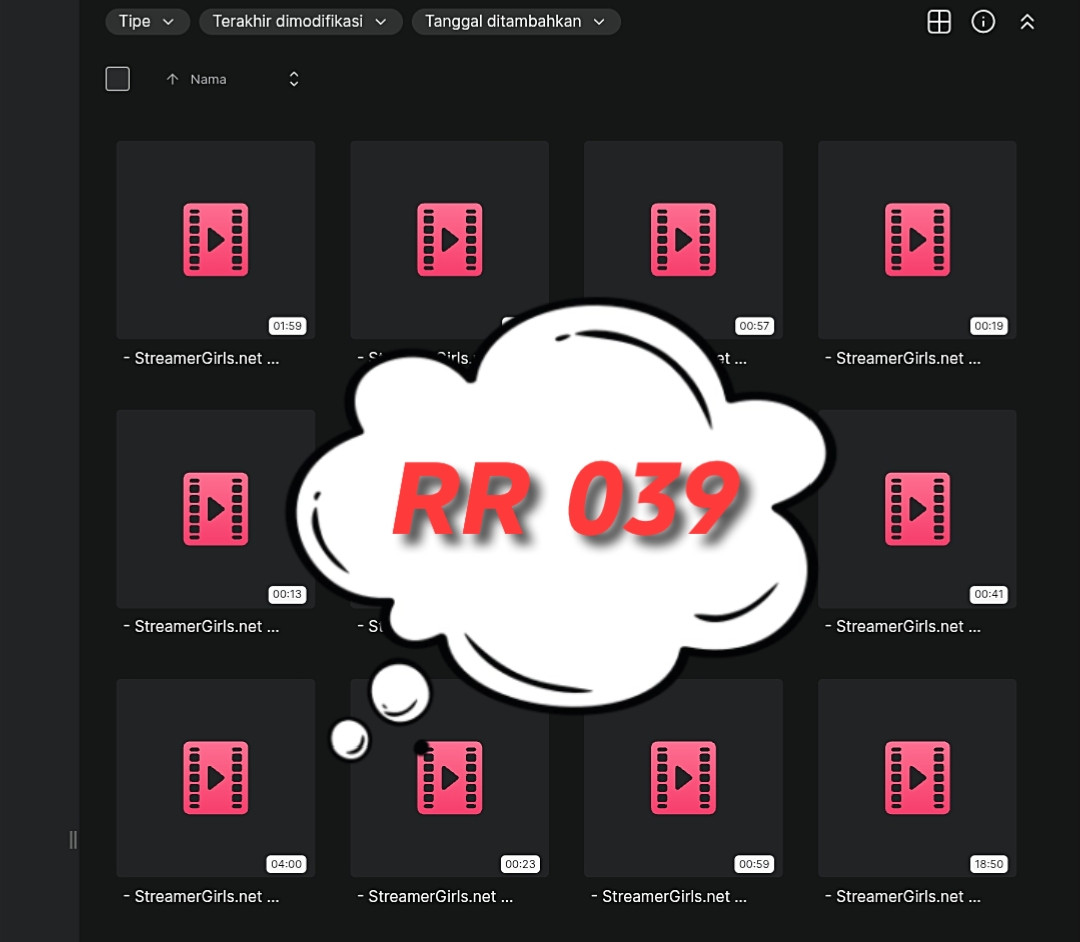Open the file details info icon

pyautogui.click(x=983, y=22)
